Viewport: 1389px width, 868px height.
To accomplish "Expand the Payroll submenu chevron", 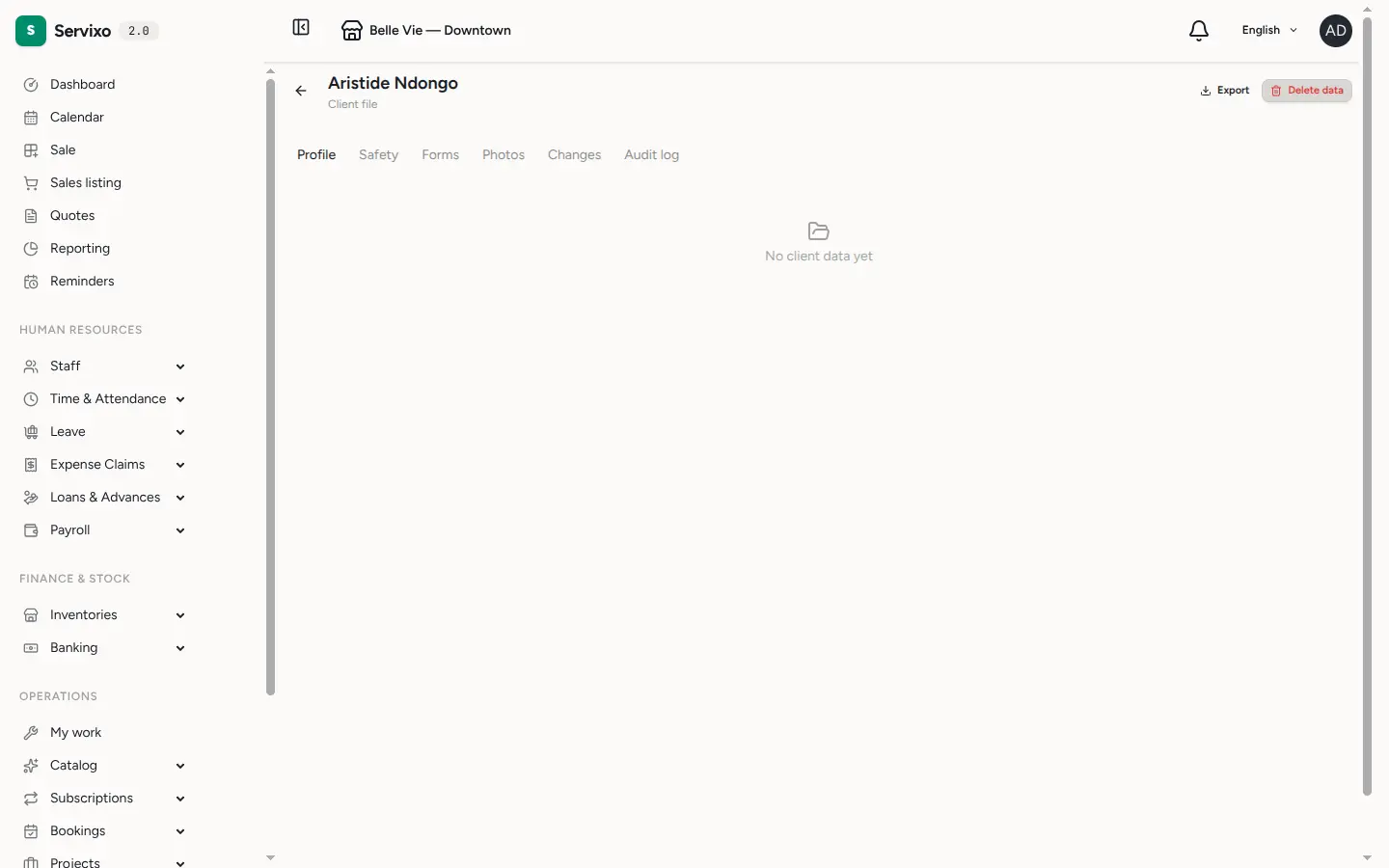I will tap(180, 530).
